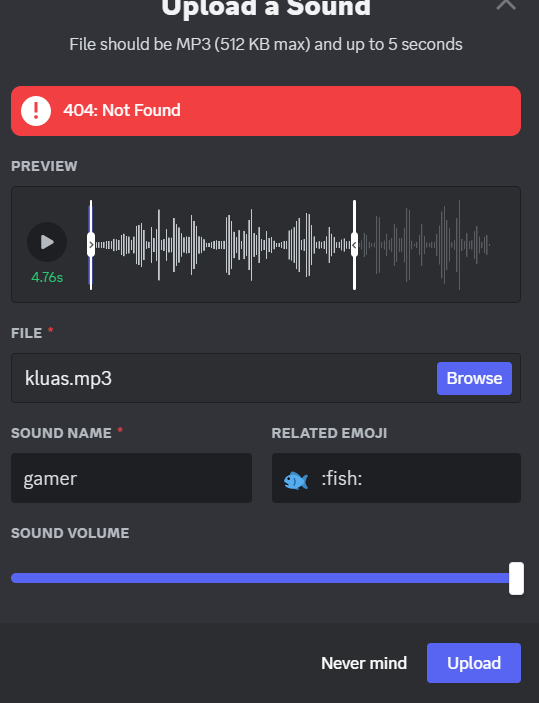Click the error exclamation icon

(36, 111)
